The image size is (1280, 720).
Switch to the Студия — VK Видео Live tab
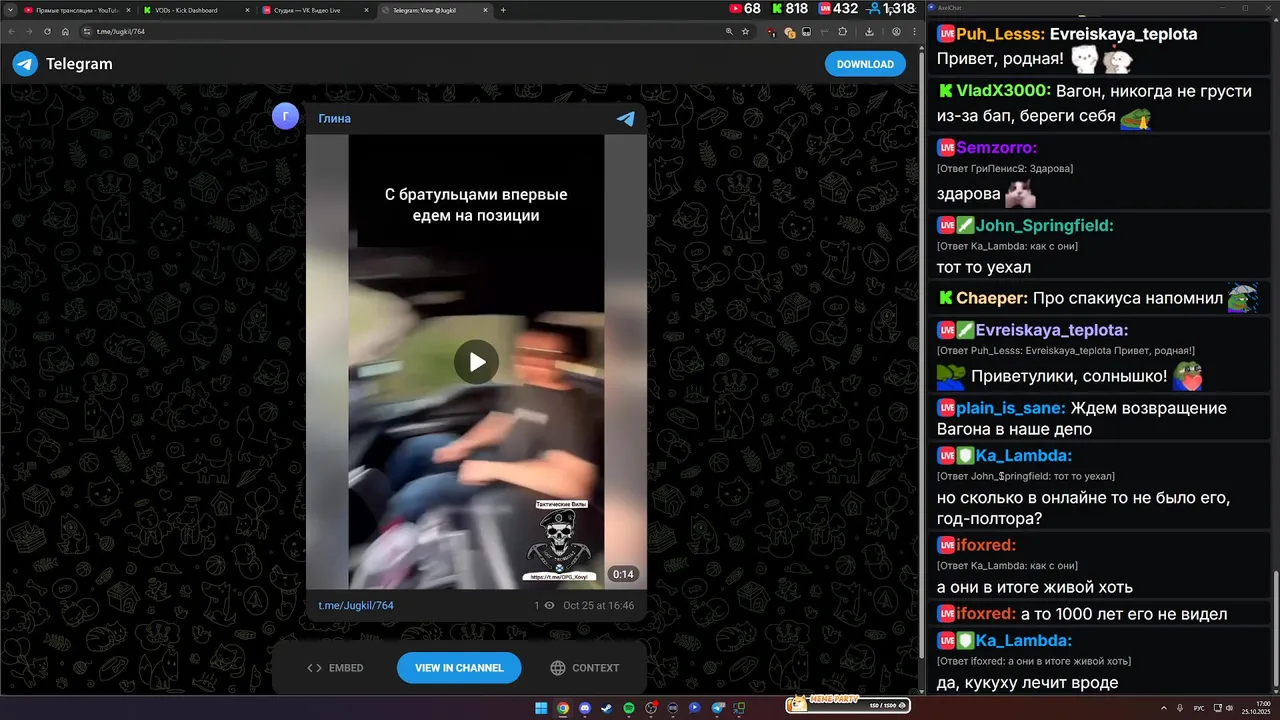[x=313, y=10]
